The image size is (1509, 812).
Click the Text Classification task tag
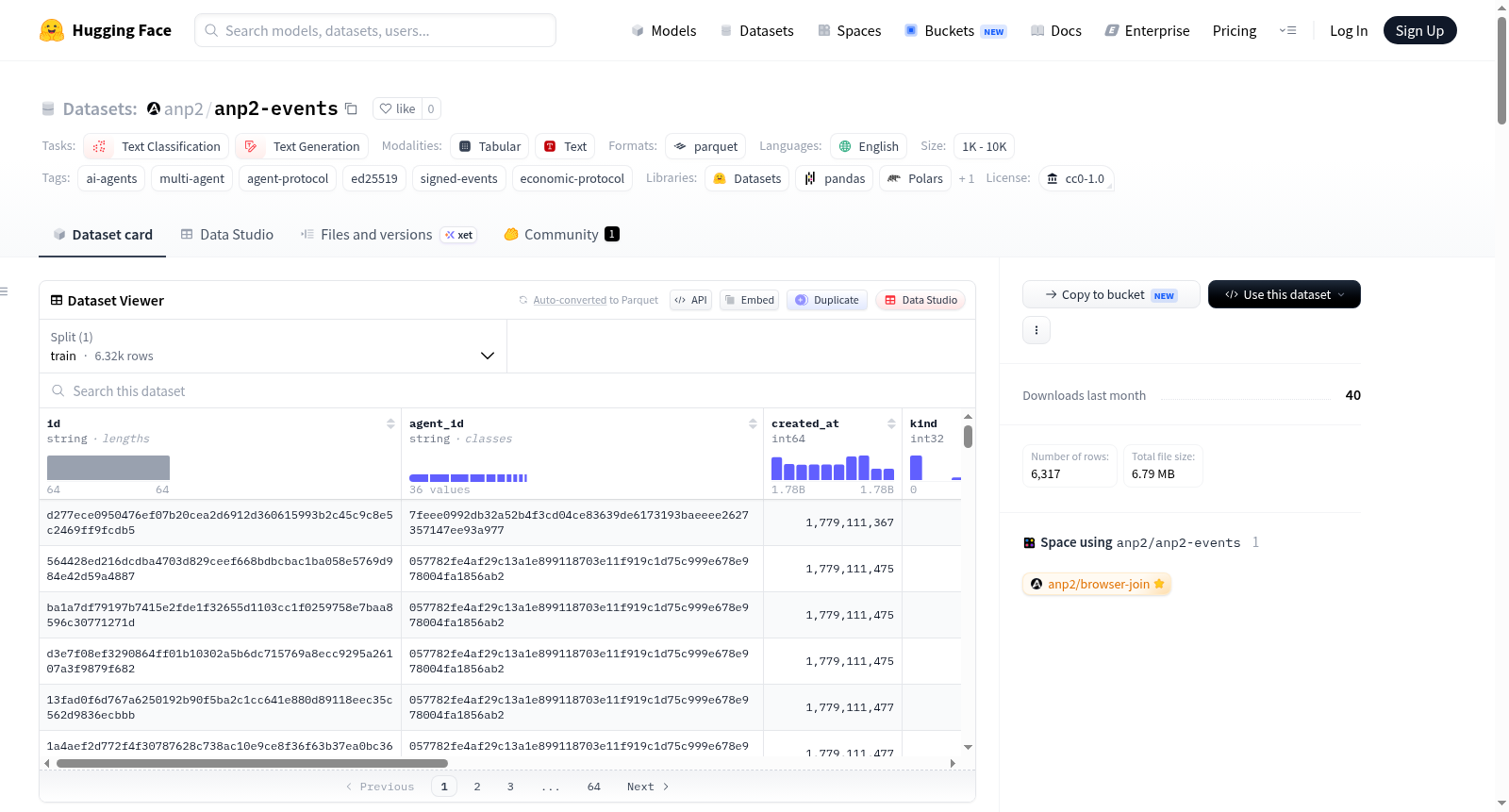click(157, 146)
